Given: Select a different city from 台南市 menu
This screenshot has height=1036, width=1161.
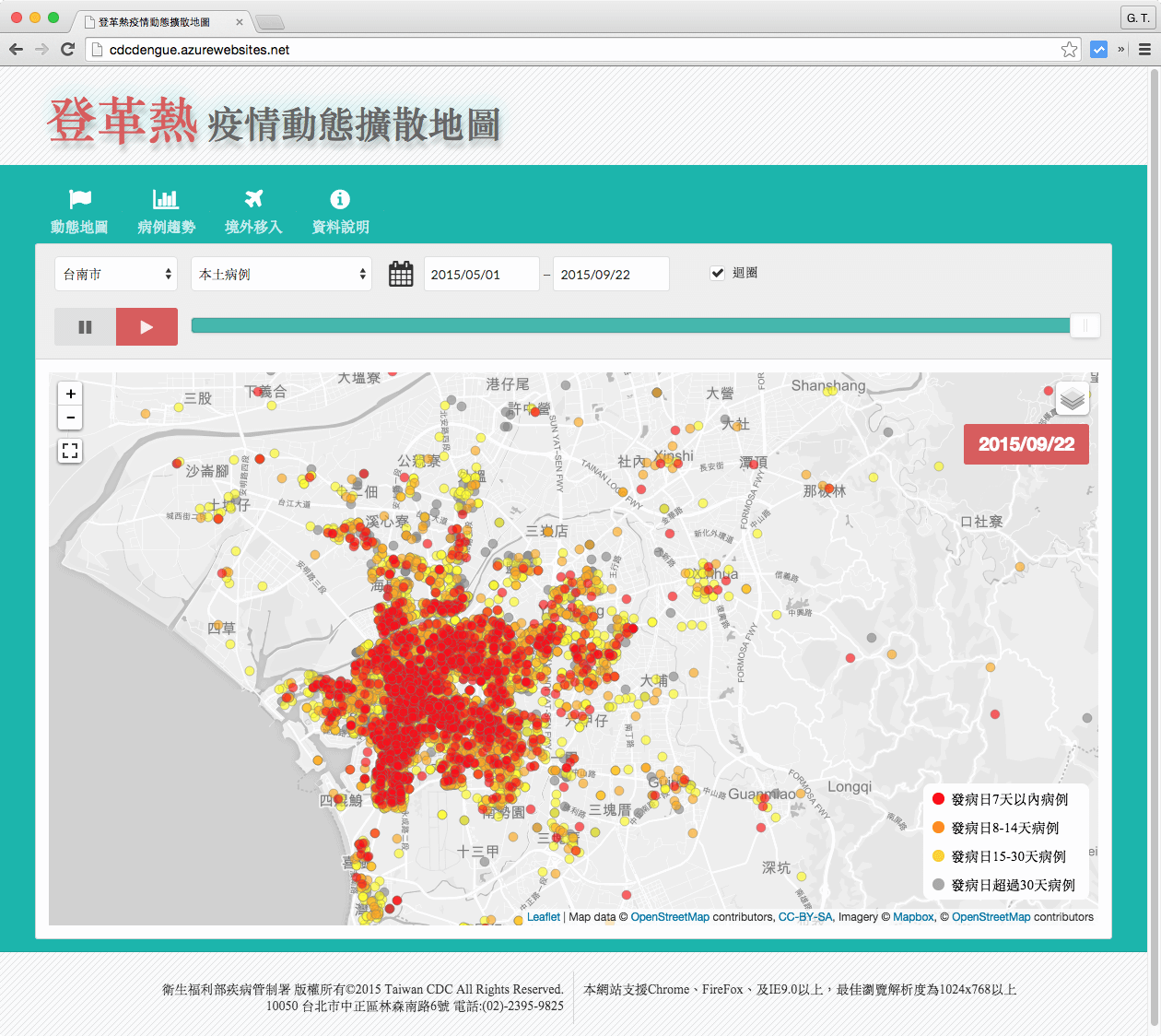Looking at the screenshot, I should pos(116,274).
